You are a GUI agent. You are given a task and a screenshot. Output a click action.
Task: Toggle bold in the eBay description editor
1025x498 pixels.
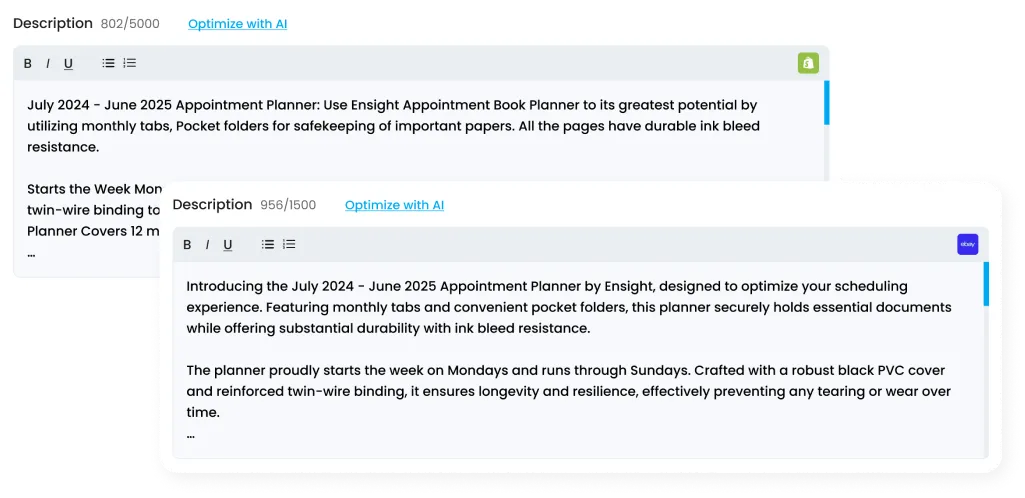tap(187, 245)
